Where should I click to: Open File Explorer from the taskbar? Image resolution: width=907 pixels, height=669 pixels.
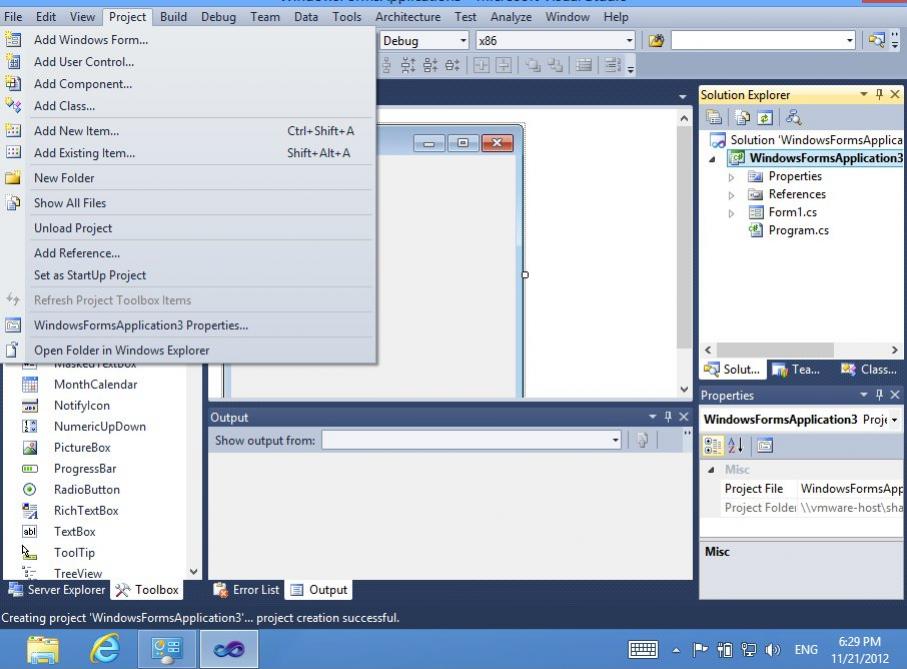[x=43, y=649]
